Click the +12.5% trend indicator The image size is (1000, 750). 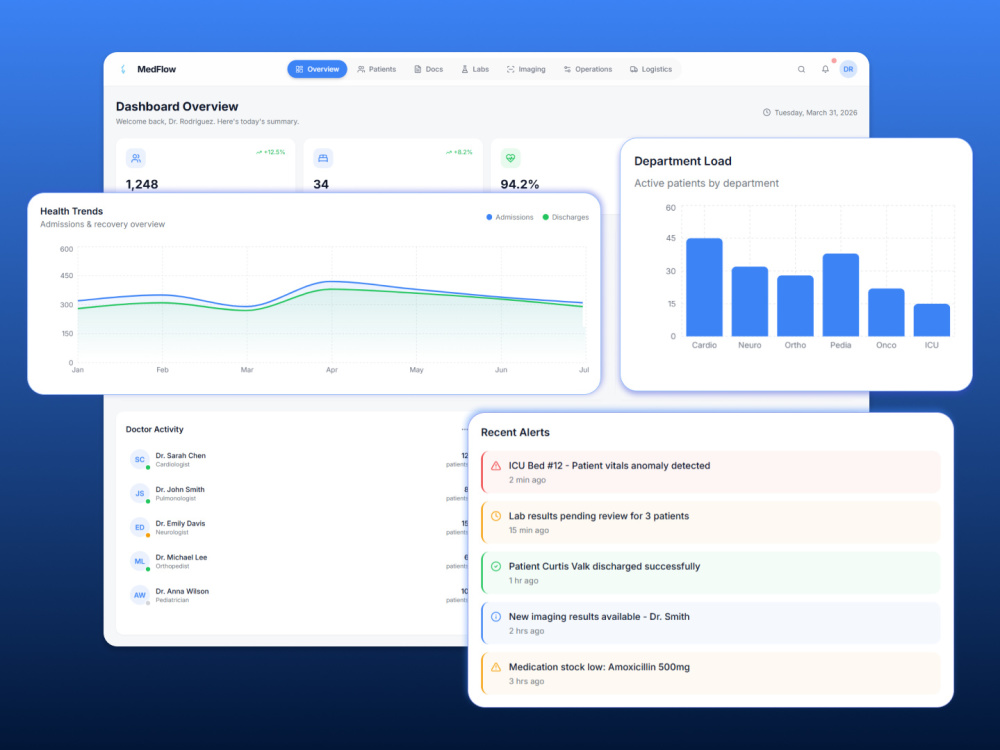tap(270, 152)
